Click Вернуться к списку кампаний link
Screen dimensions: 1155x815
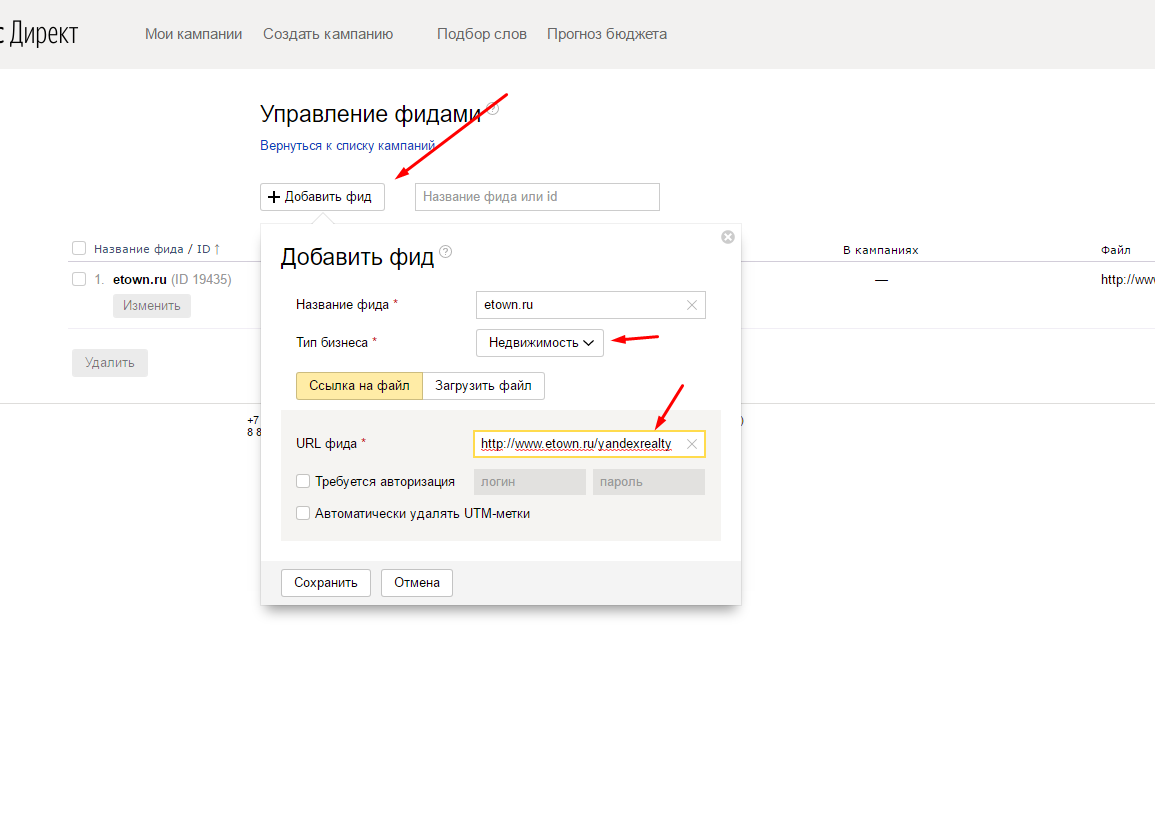[347, 146]
